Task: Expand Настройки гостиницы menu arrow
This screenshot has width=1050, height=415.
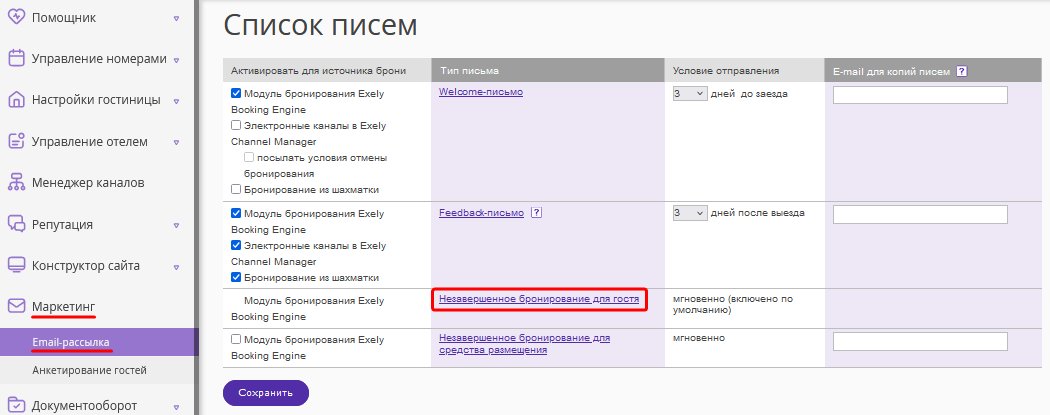Action: pyautogui.click(x=176, y=101)
